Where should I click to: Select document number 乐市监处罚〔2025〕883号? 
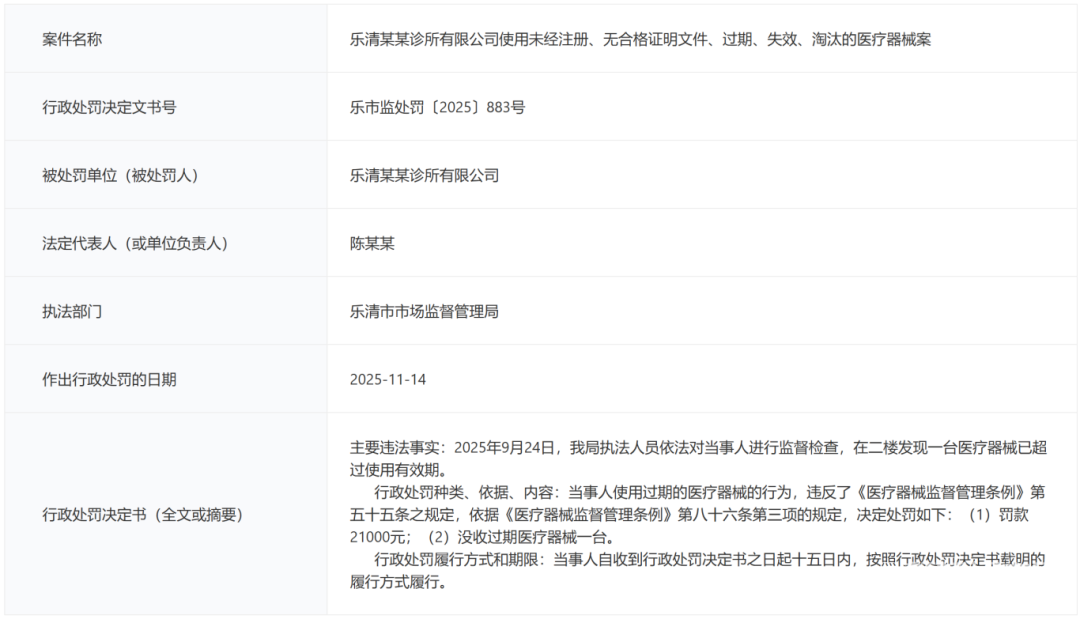click(437, 107)
